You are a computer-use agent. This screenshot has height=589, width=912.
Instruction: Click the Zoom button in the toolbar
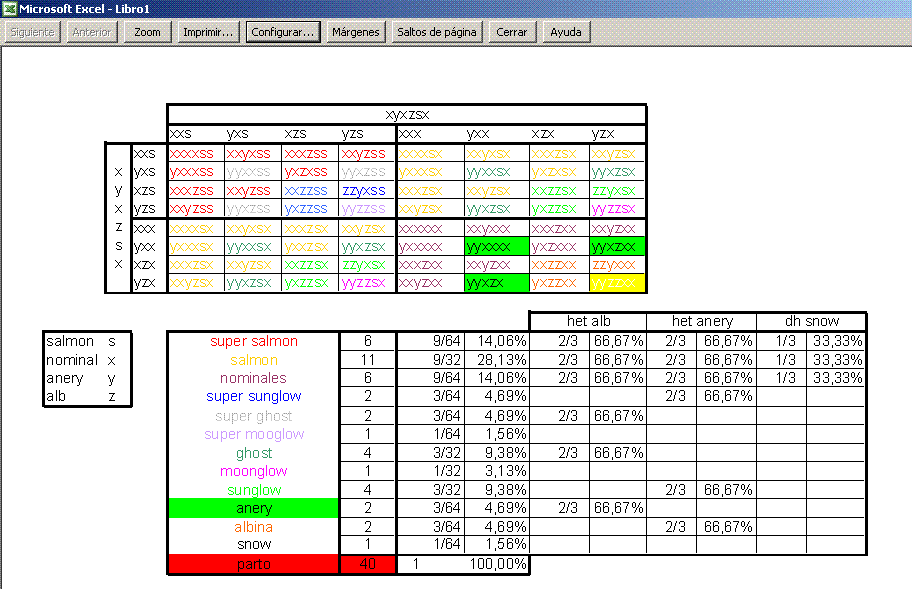click(147, 32)
